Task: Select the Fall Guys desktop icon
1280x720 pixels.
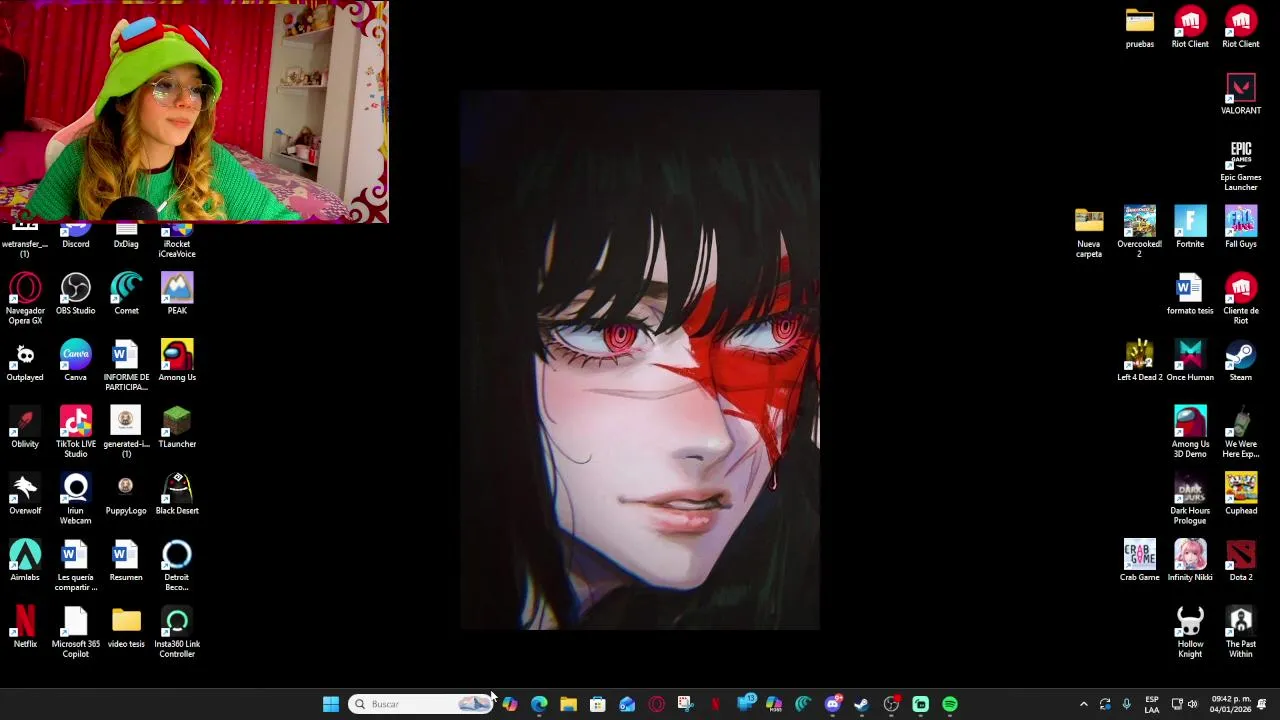Action: click(x=1240, y=227)
